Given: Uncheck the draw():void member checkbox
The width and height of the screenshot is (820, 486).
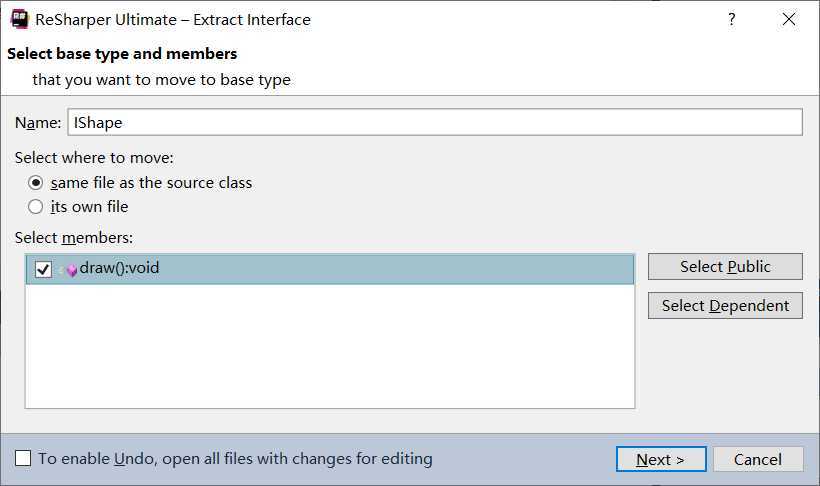Looking at the screenshot, I should point(43,269).
